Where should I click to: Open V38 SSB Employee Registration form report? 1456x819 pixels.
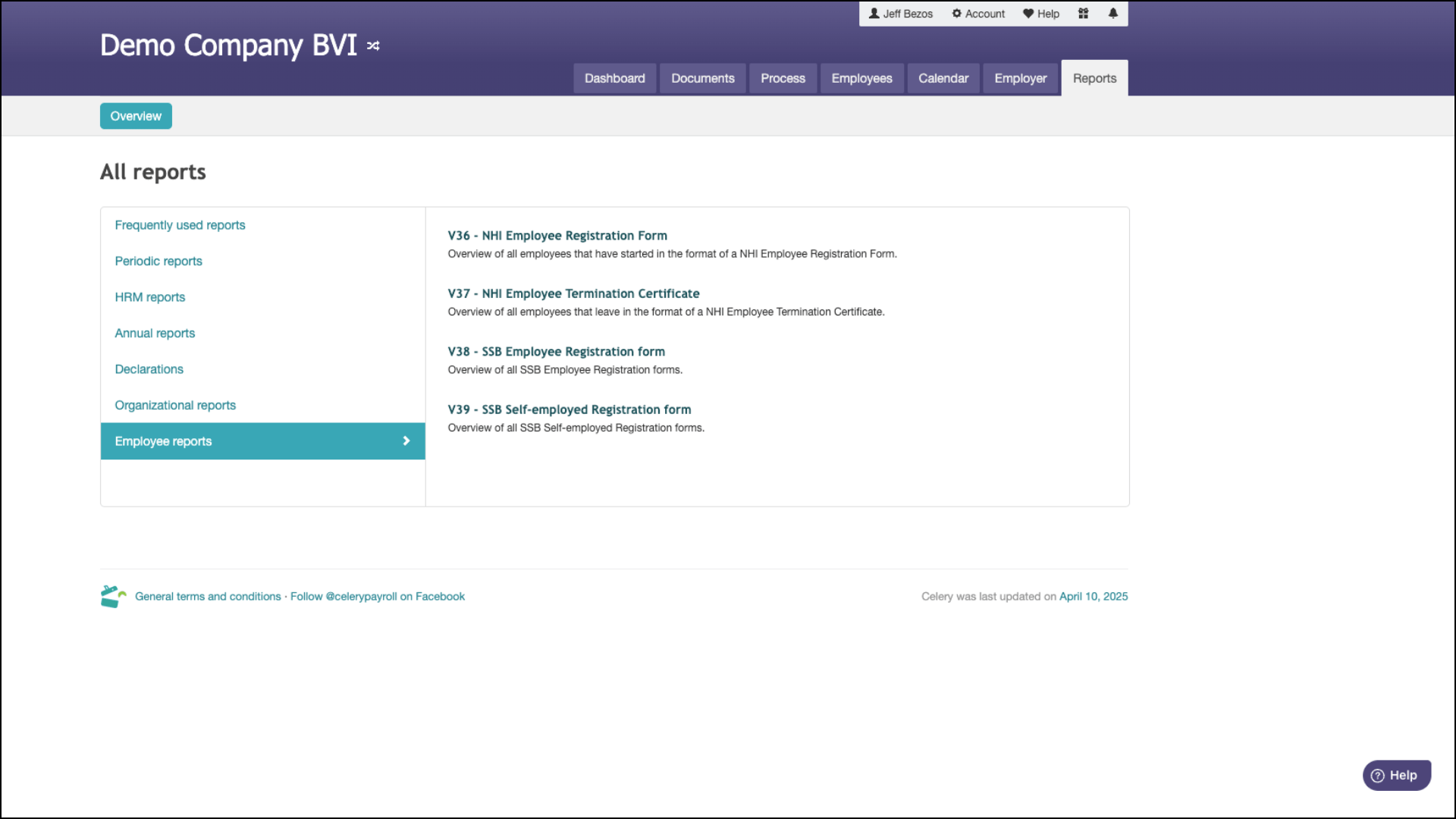click(556, 352)
